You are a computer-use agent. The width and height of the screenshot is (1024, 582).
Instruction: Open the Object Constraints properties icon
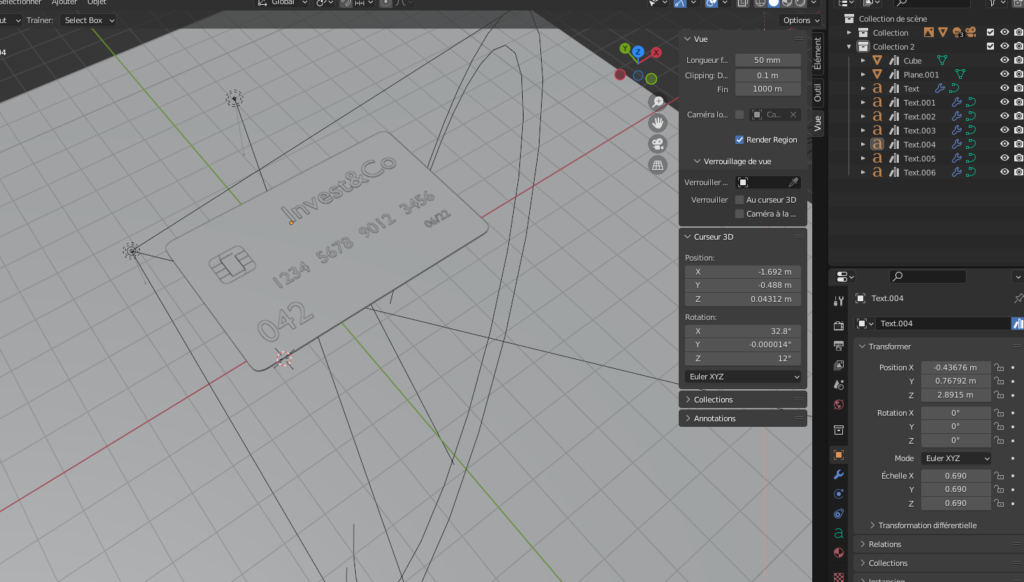tap(839, 513)
